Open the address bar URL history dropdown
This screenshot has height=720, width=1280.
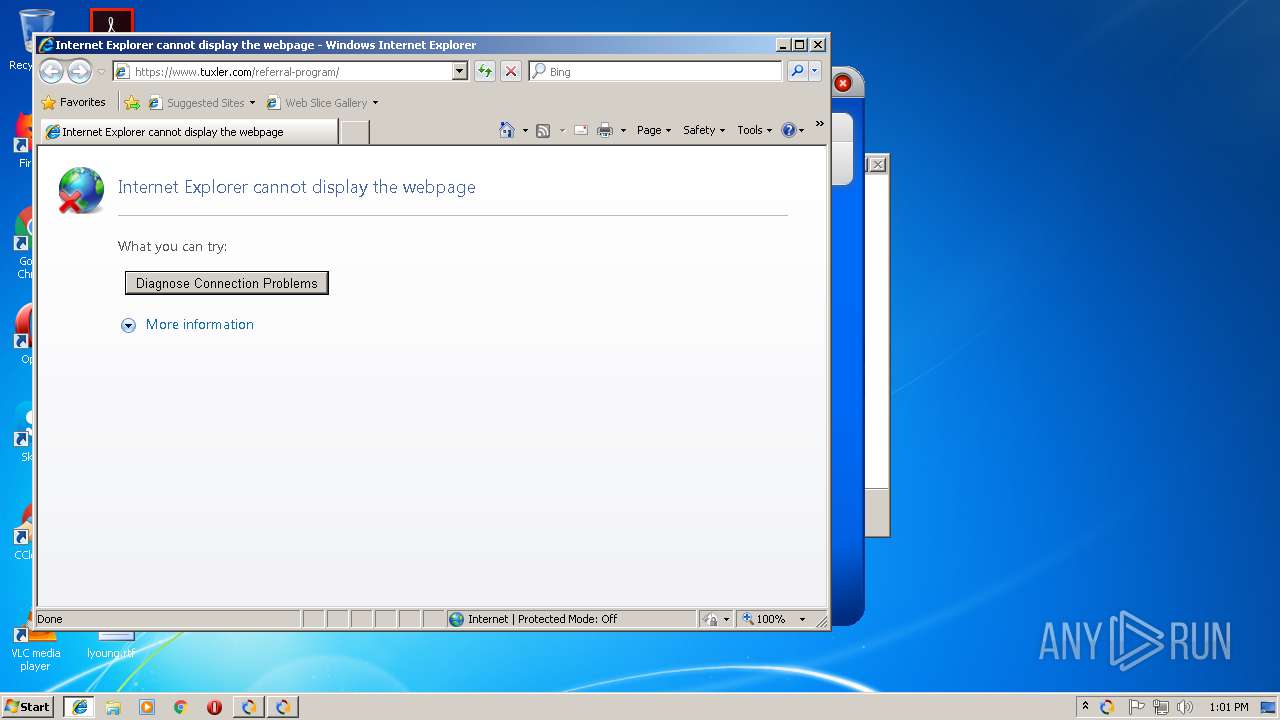(x=460, y=71)
